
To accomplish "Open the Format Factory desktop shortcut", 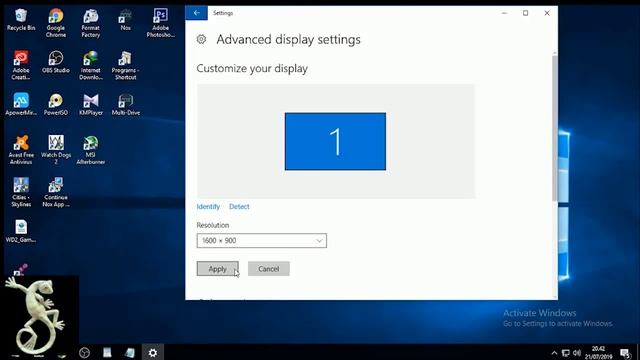I will click(91, 23).
